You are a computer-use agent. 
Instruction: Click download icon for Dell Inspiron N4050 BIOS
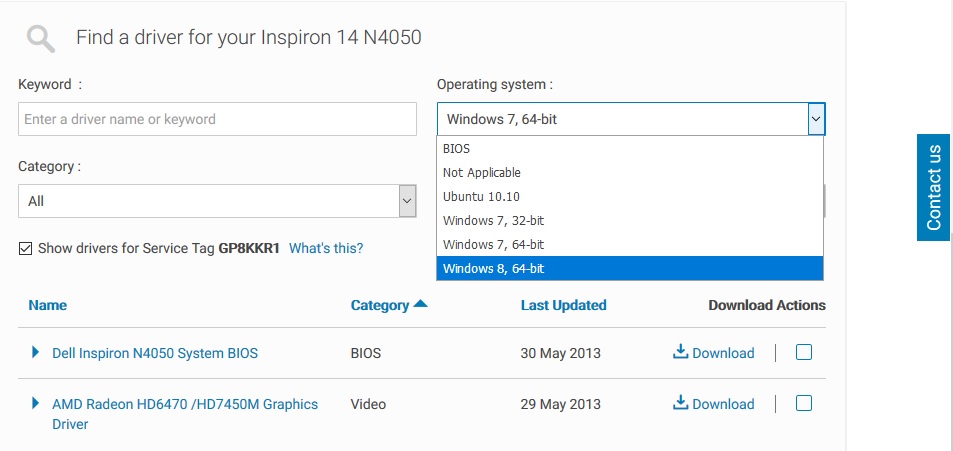(x=680, y=352)
